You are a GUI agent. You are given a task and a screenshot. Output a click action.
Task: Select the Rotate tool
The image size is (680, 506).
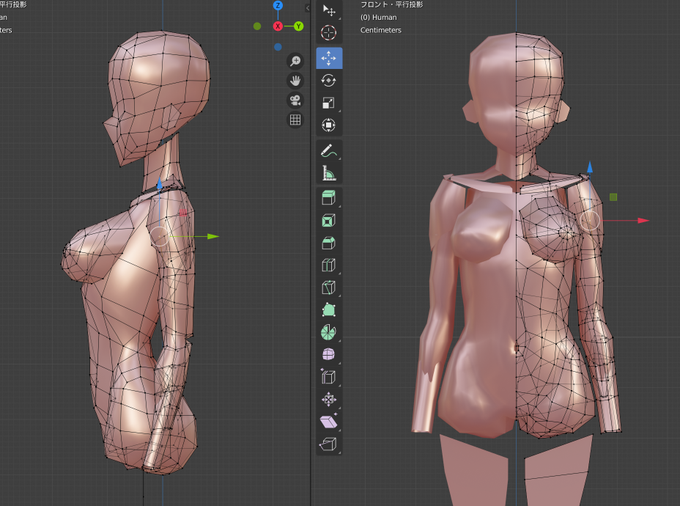point(329,80)
